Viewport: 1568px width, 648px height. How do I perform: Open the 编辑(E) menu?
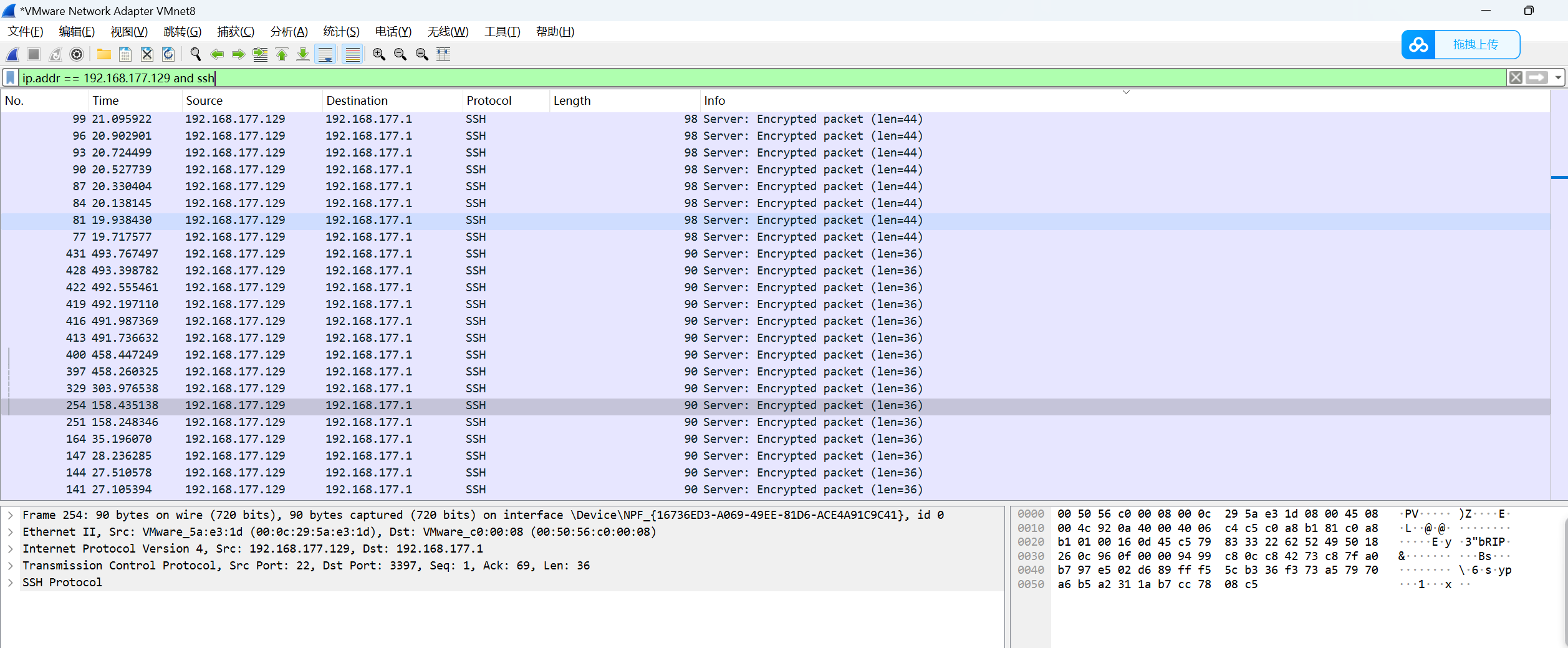pyautogui.click(x=77, y=32)
